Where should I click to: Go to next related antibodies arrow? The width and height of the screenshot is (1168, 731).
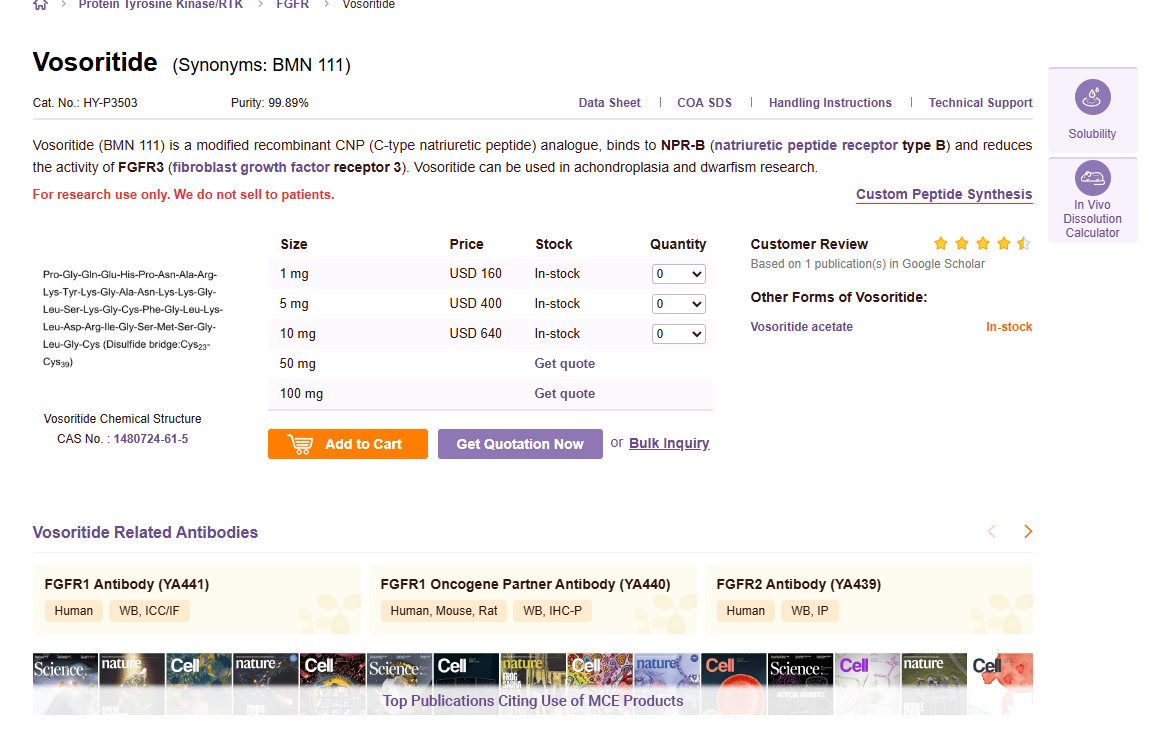click(1027, 532)
